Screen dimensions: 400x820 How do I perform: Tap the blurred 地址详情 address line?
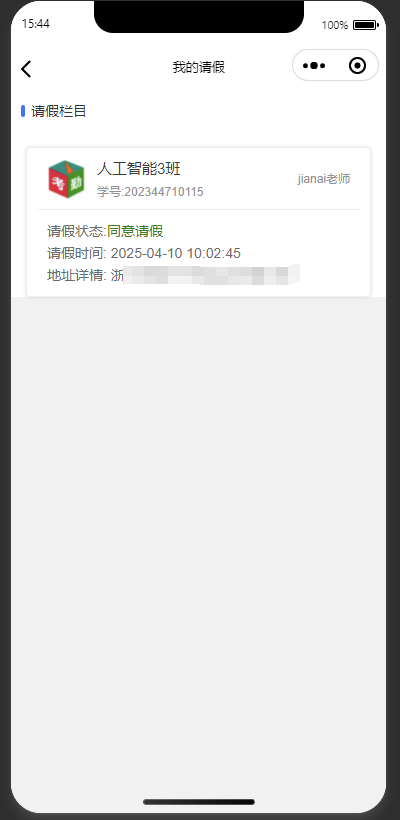point(174,275)
